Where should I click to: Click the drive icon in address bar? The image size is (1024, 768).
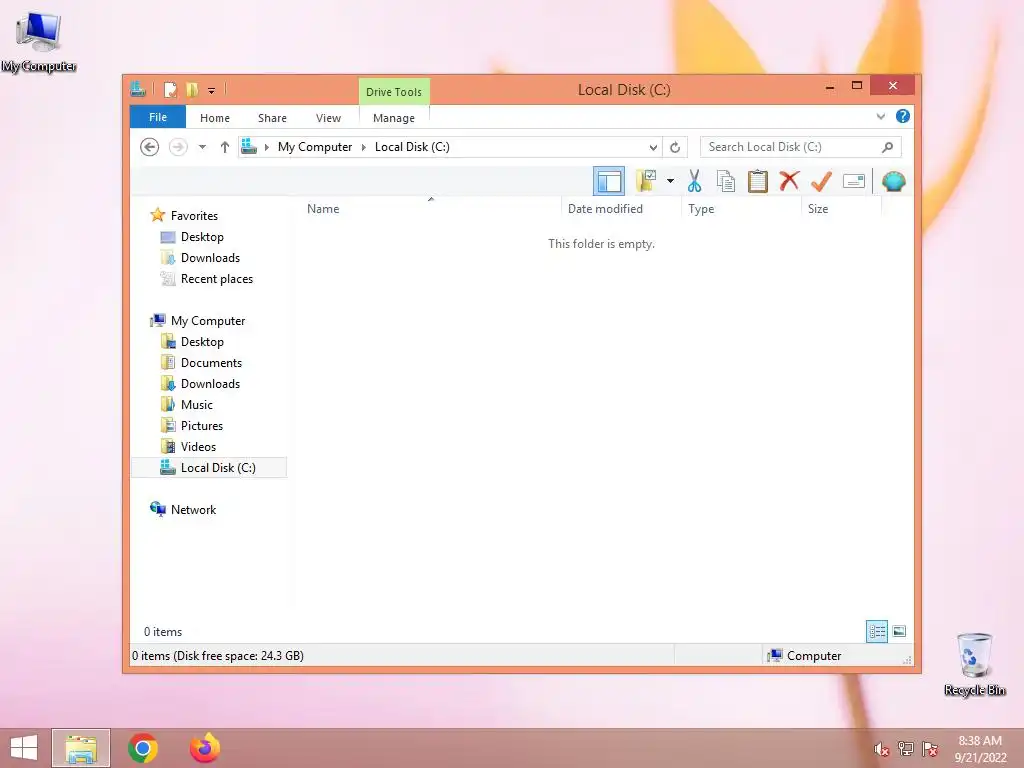(249, 147)
